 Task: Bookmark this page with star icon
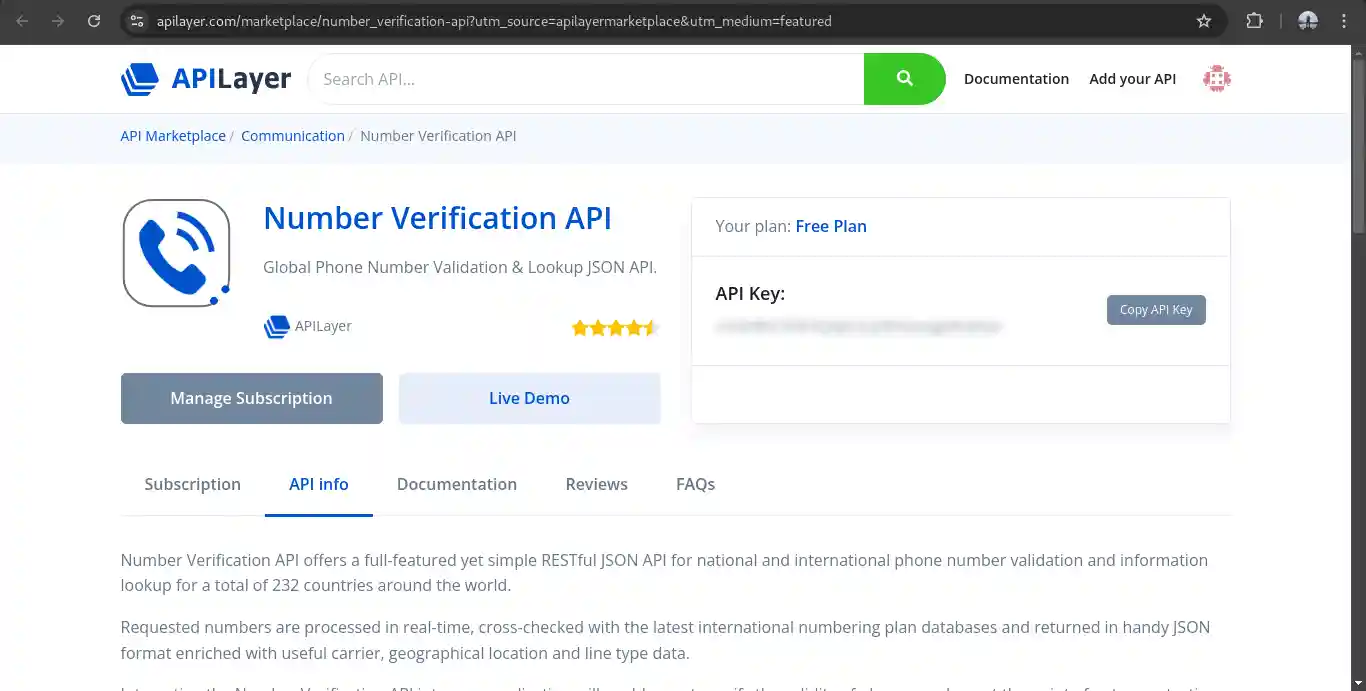pos(1204,21)
